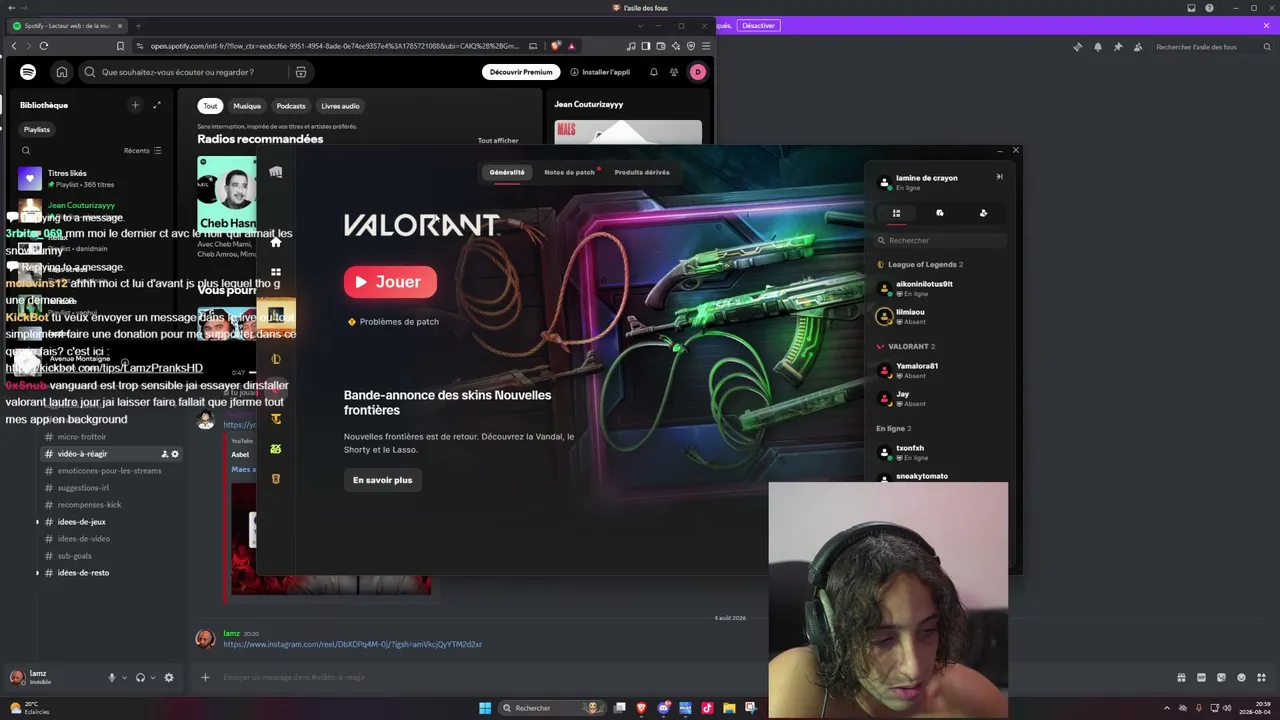Open the Produits dérivés tab
This screenshot has width=1280, height=720.
pyautogui.click(x=642, y=172)
